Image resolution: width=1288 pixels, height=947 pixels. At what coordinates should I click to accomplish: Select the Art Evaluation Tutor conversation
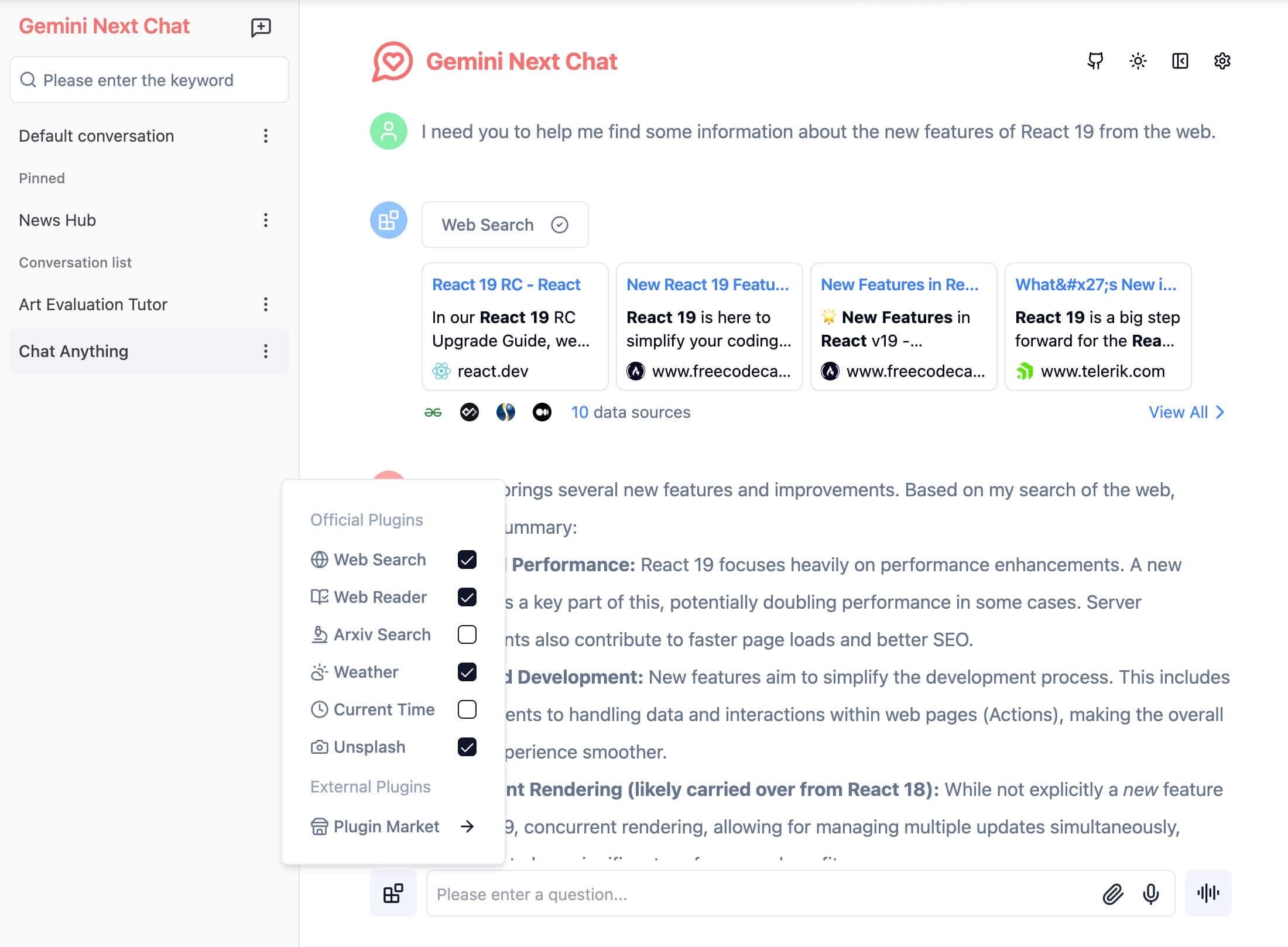click(93, 304)
